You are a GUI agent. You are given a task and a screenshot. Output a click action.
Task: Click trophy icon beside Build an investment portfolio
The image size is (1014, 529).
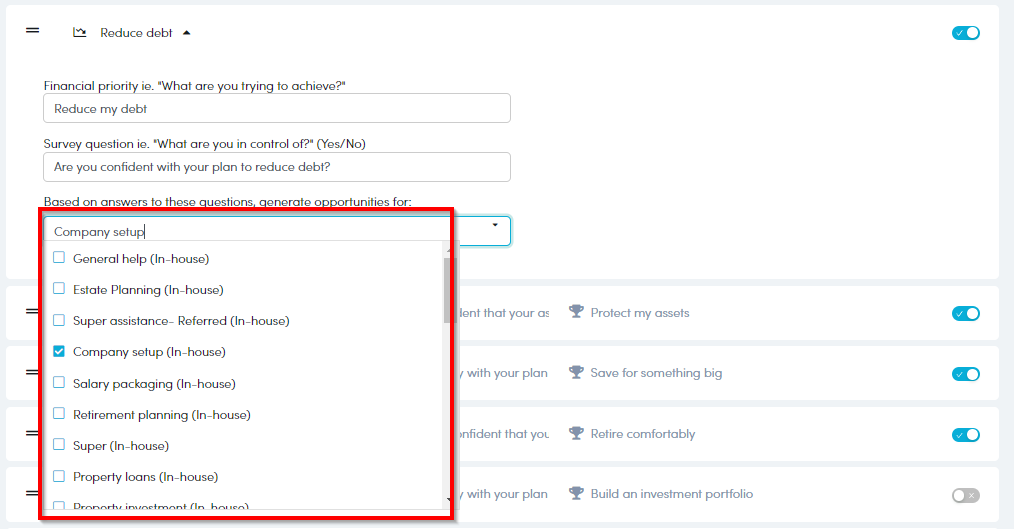(576, 494)
